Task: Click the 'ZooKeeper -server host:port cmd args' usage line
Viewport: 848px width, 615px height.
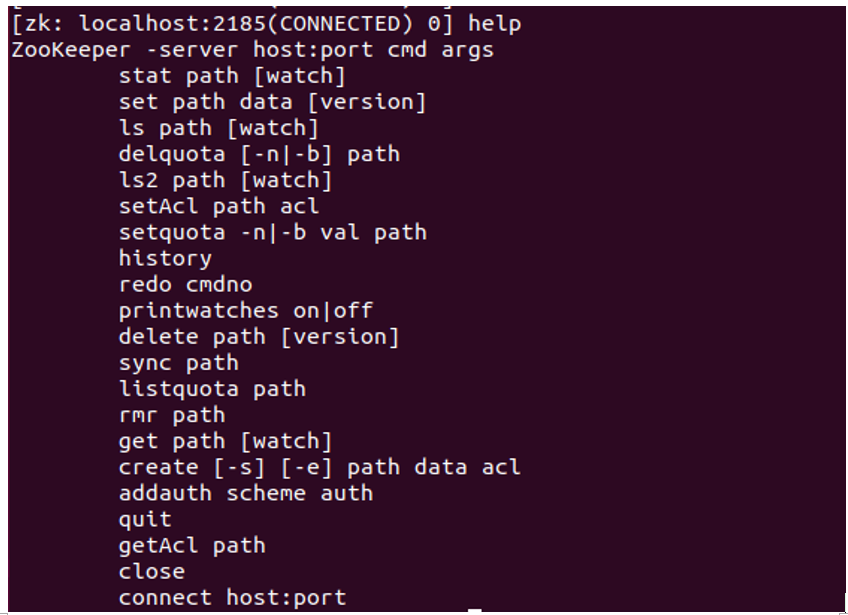Action: 252,49
